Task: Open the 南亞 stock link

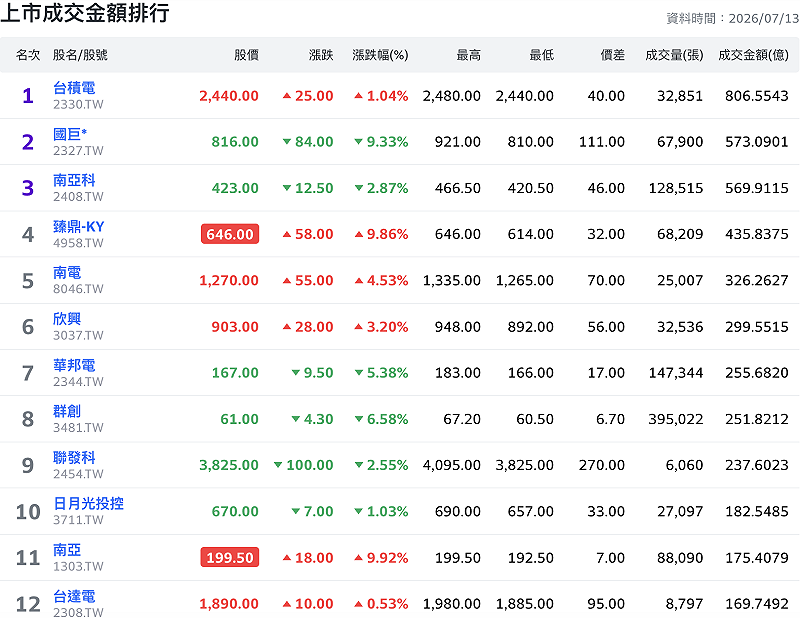Action: coord(67,550)
